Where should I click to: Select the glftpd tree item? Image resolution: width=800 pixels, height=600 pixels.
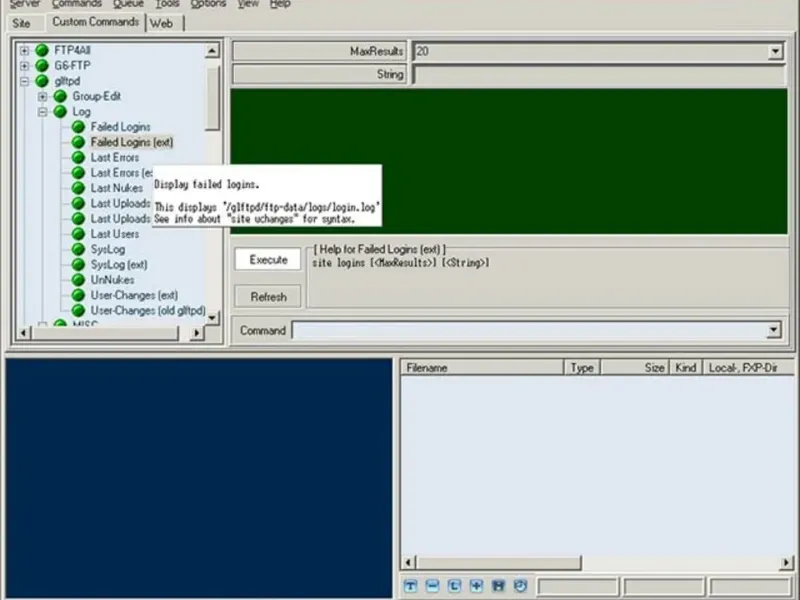point(67,81)
